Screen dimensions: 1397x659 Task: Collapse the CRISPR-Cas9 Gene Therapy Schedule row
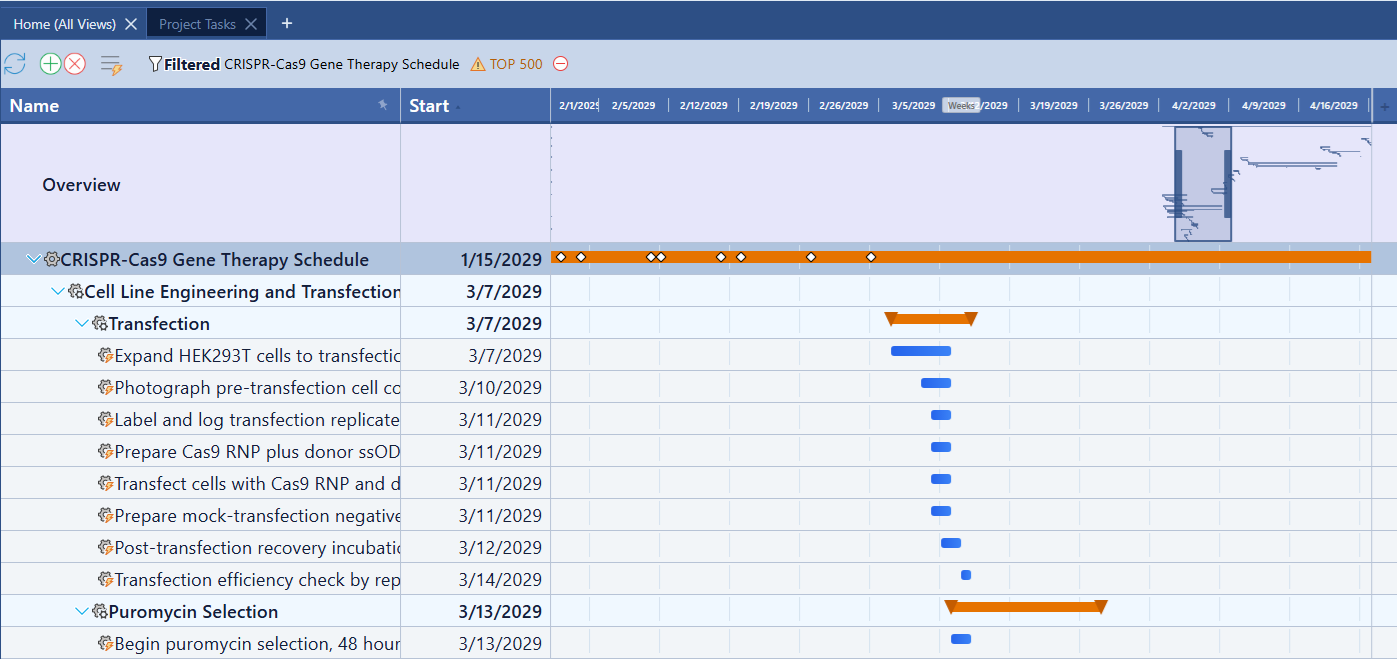(x=34, y=260)
